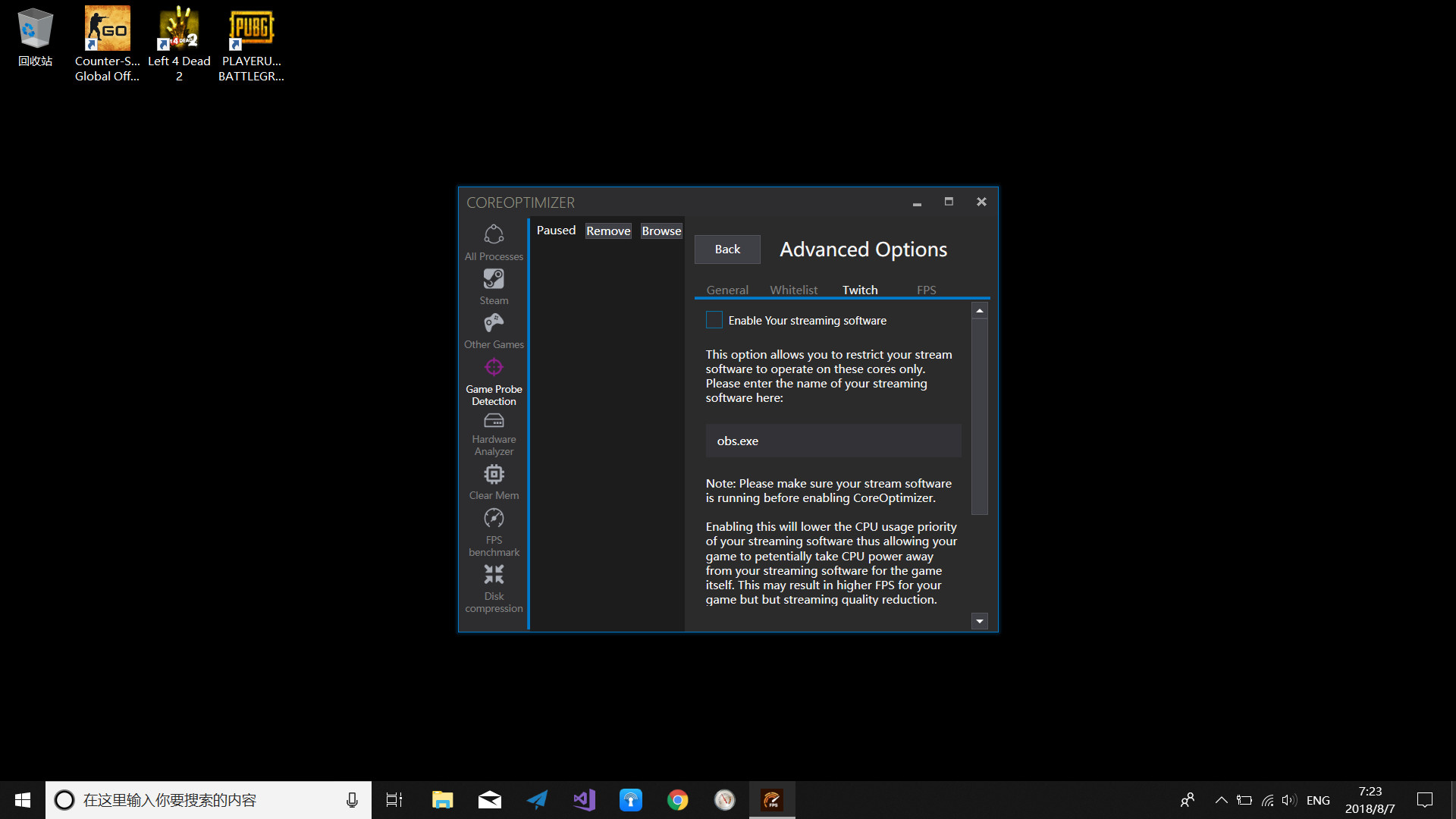The image size is (1456, 819).
Task: Select the Steam category icon
Action: pos(494,285)
